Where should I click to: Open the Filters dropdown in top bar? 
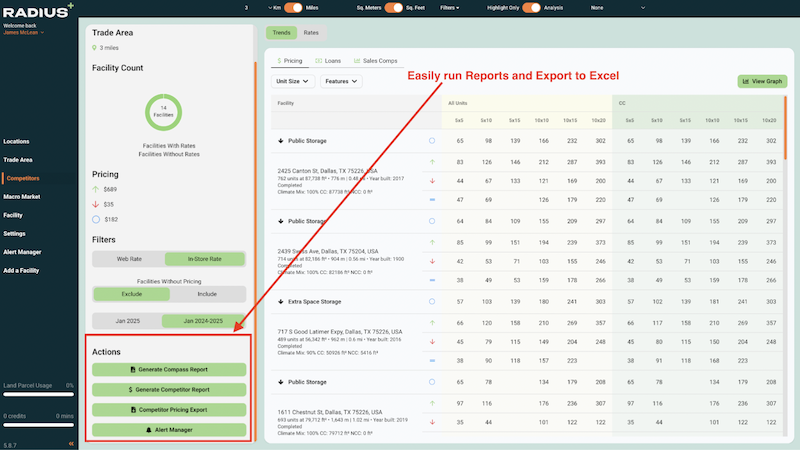tap(449, 8)
